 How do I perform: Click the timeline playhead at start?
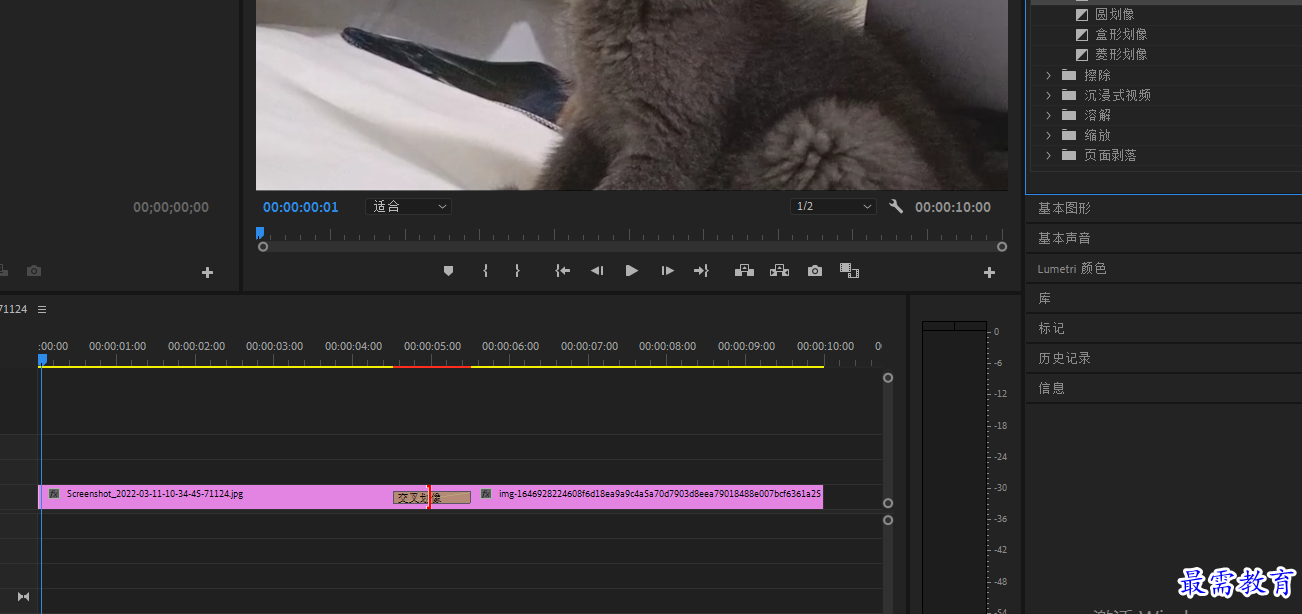pyautogui.click(x=43, y=359)
